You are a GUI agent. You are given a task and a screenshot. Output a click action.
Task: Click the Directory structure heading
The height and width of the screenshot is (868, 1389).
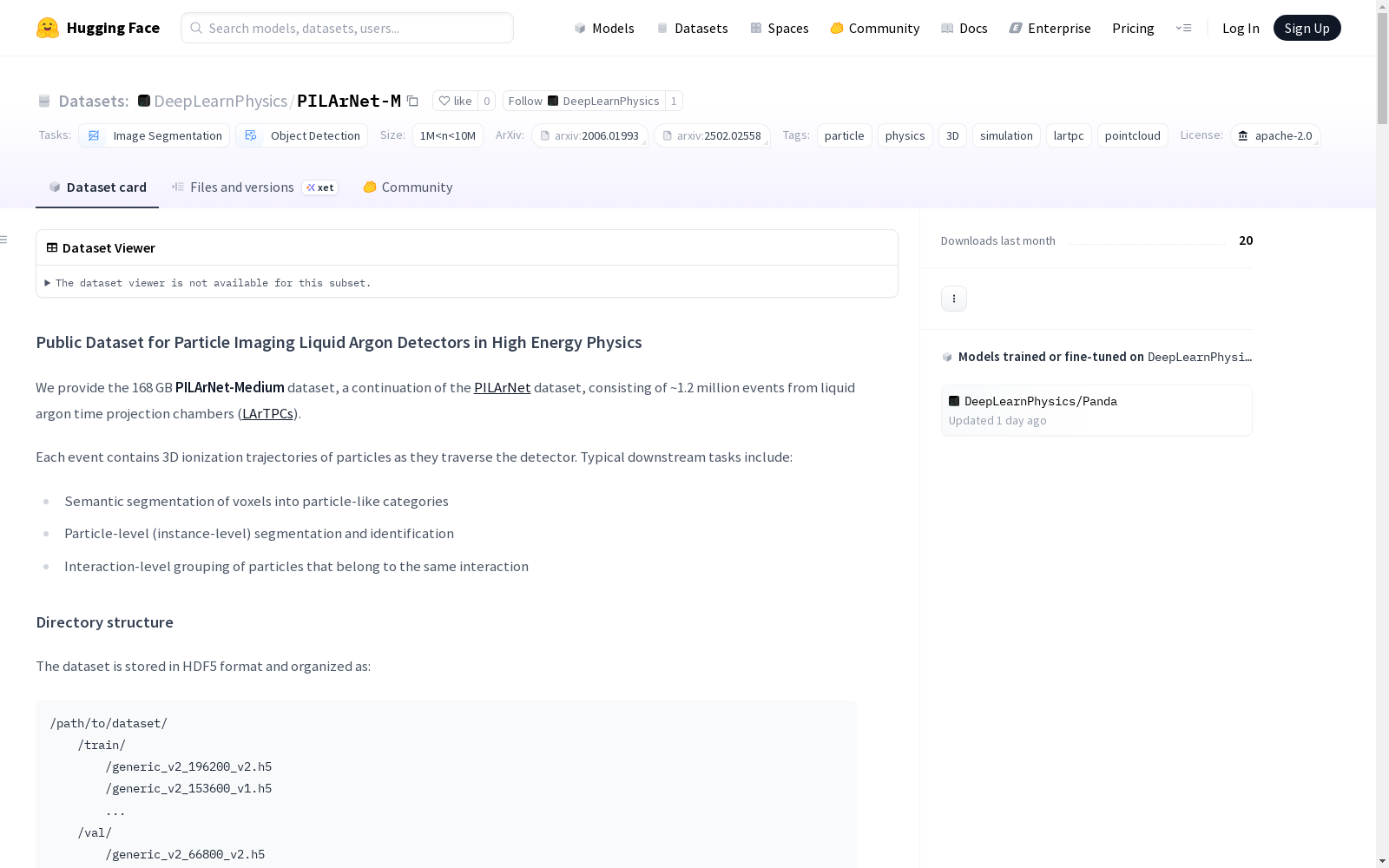(x=104, y=622)
